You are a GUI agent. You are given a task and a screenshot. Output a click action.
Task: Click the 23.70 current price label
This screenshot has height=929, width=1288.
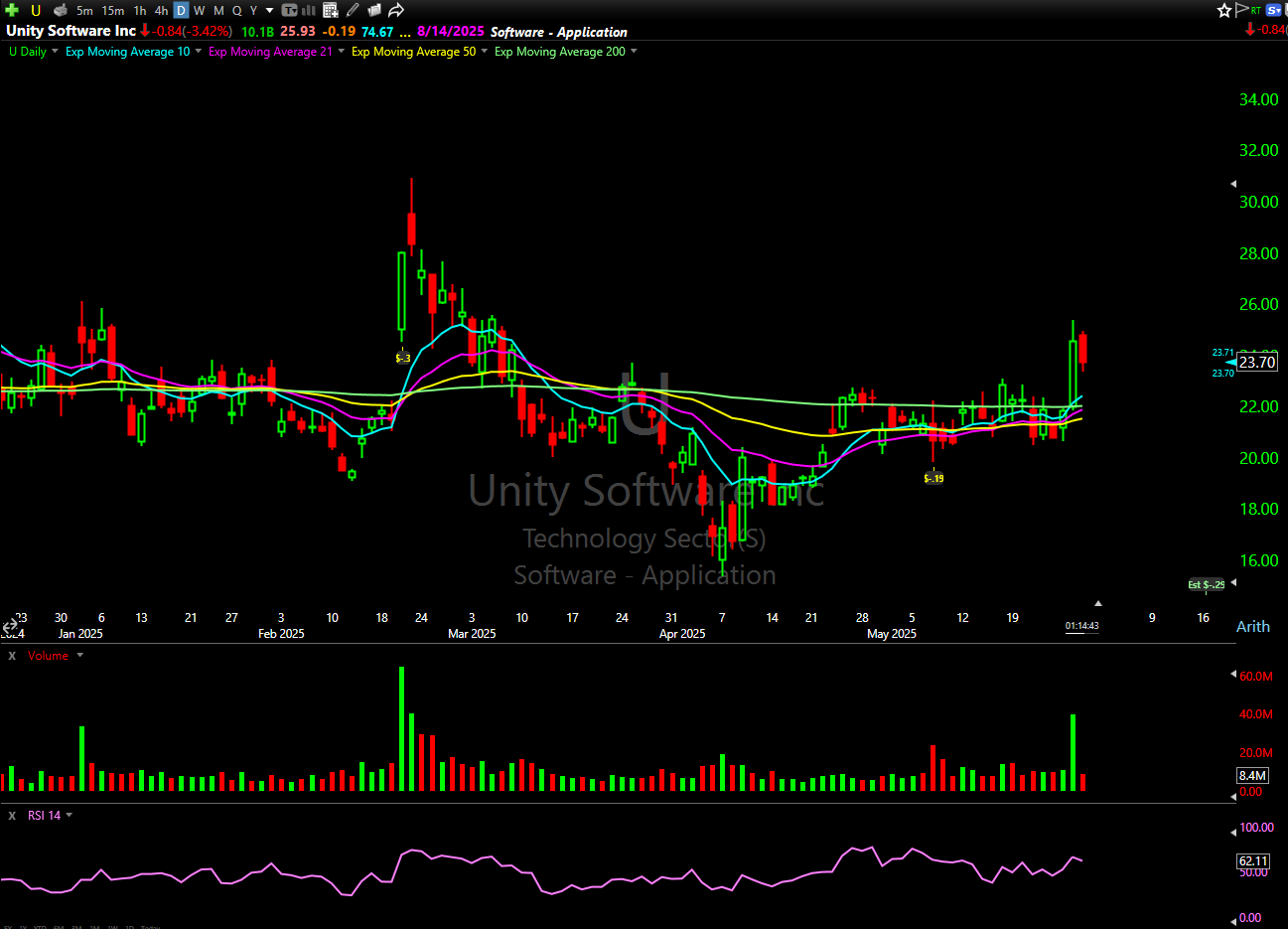point(1257,363)
